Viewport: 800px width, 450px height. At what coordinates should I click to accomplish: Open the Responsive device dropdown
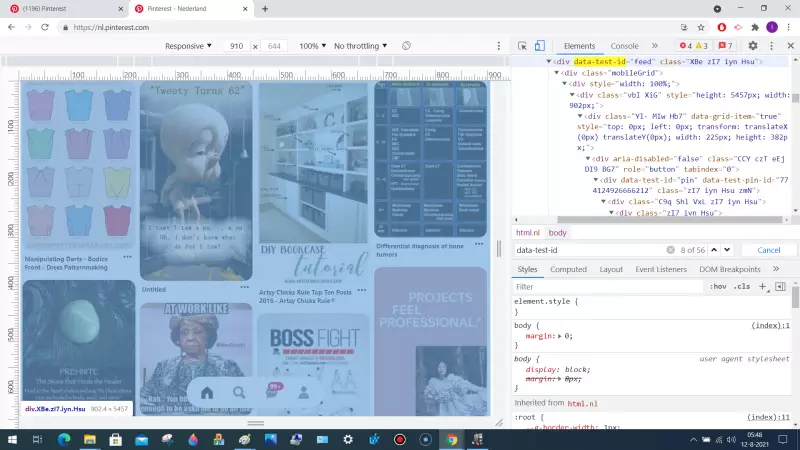[189, 46]
